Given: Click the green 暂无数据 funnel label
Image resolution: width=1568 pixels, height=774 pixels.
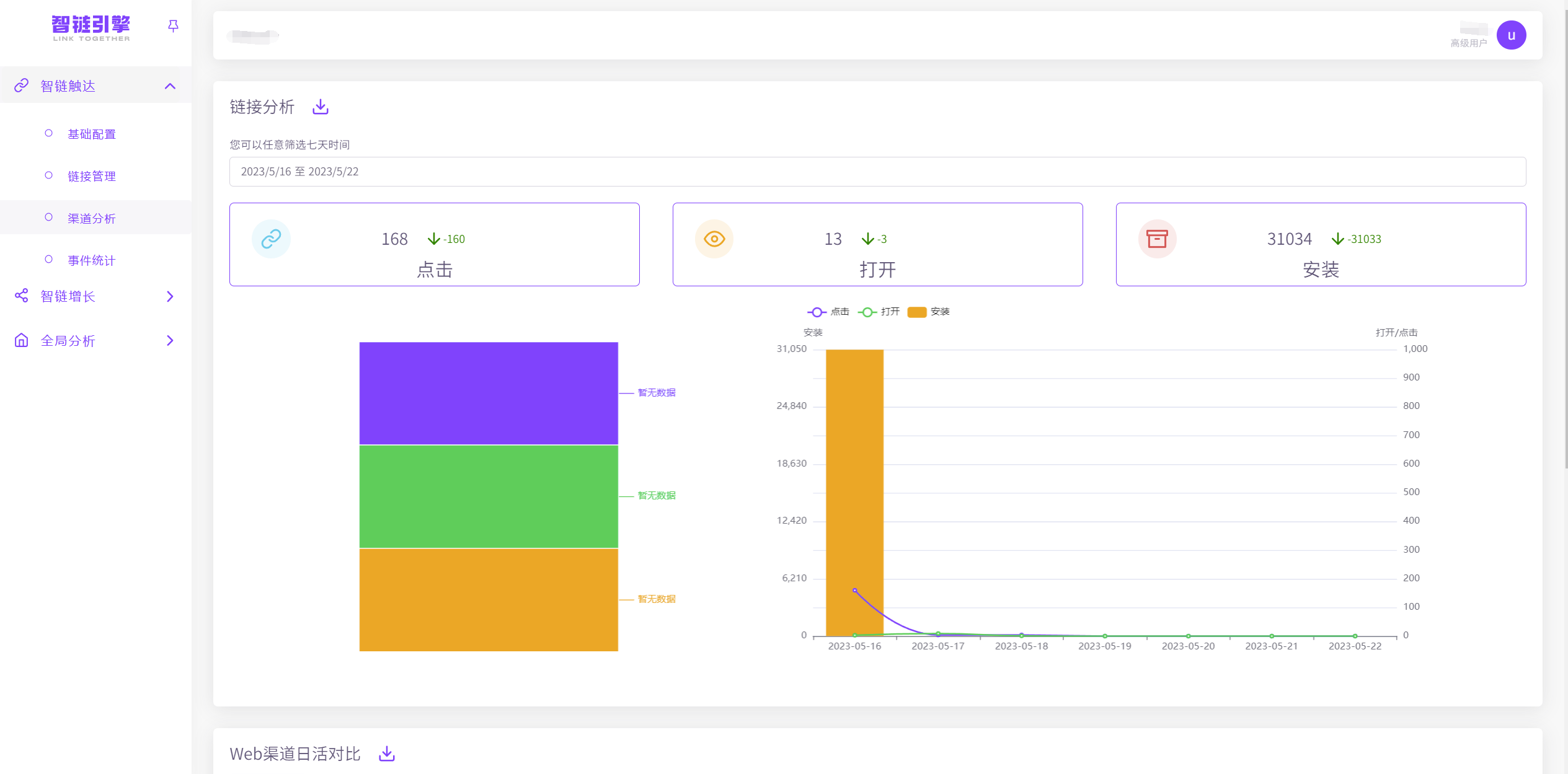Looking at the screenshot, I should point(657,496).
